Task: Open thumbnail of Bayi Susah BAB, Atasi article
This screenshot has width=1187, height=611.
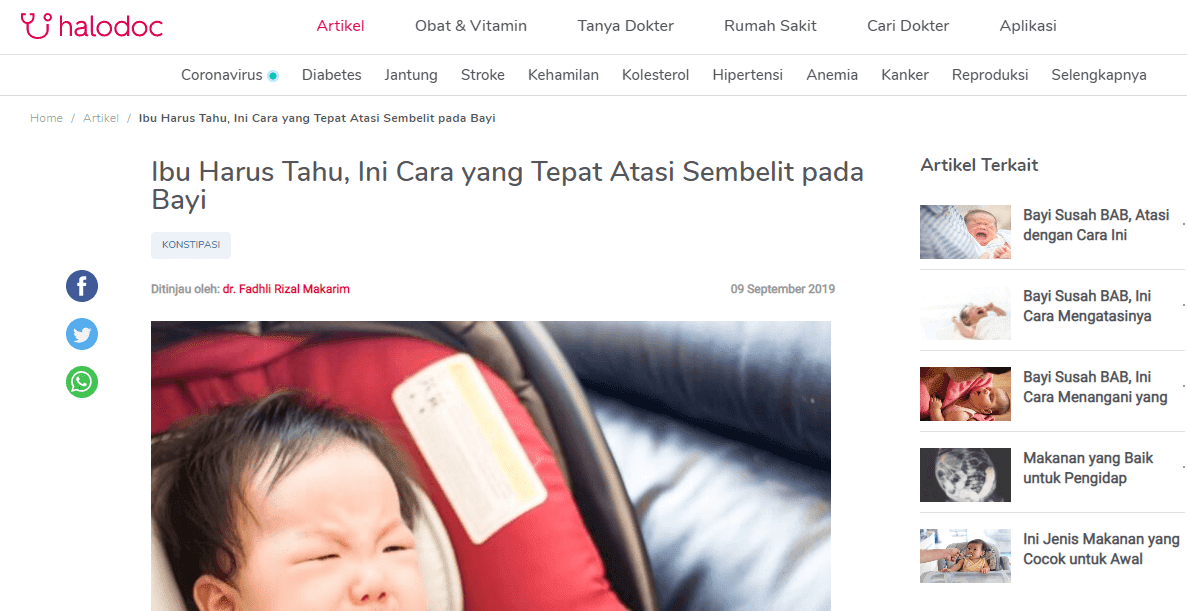Action: coord(965,232)
